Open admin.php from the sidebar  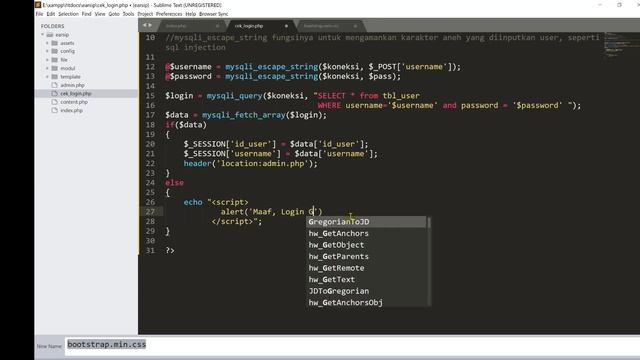[x=72, y=85]
